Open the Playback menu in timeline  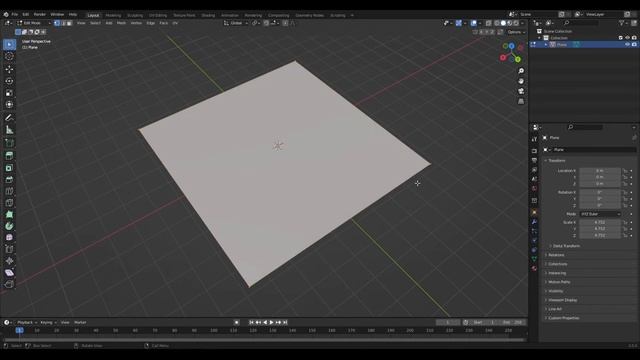(27, 322)
